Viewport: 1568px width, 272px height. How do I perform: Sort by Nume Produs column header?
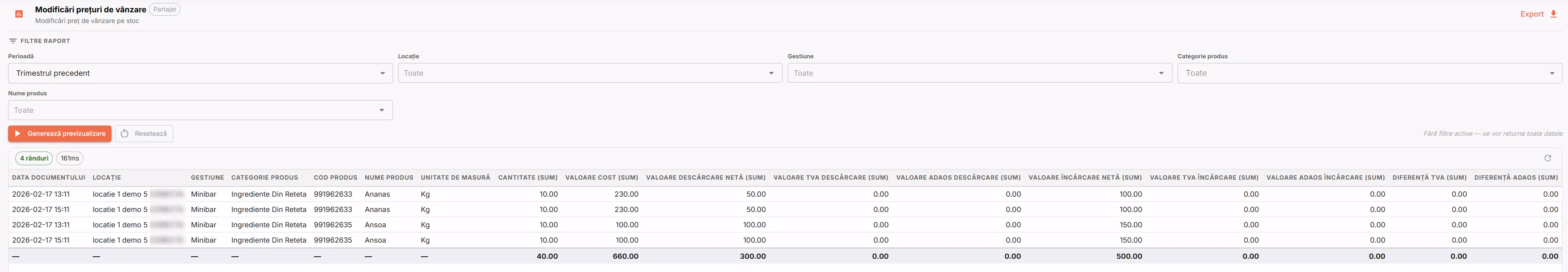tap(389, 178)
